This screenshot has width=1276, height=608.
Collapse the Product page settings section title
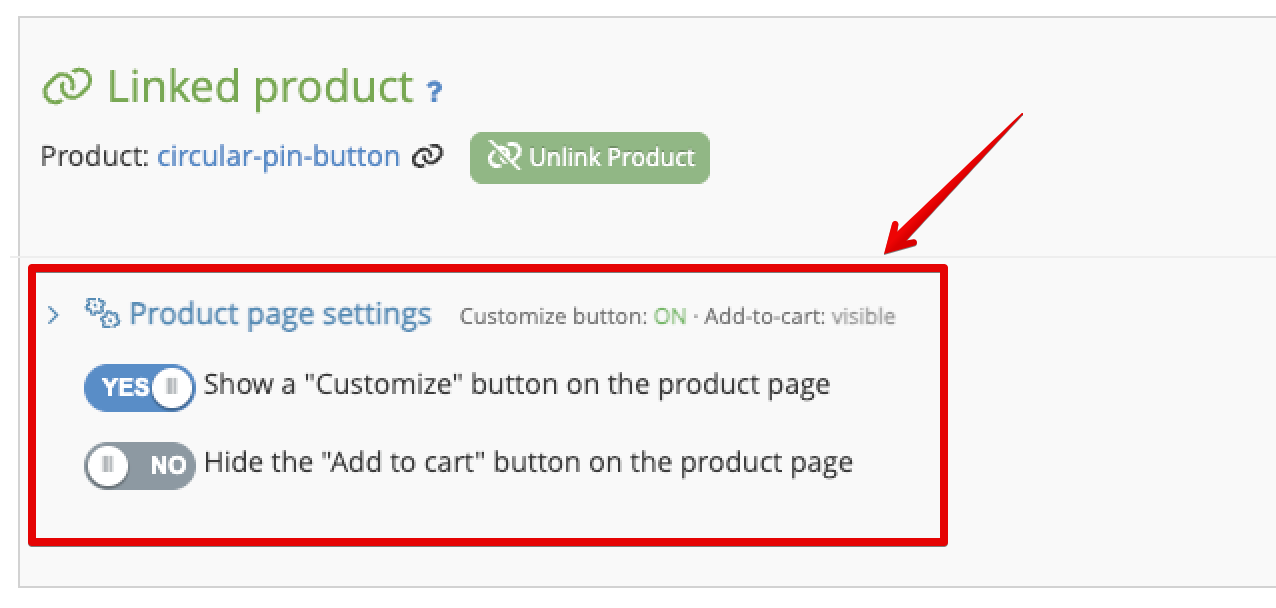coord(281,314)
